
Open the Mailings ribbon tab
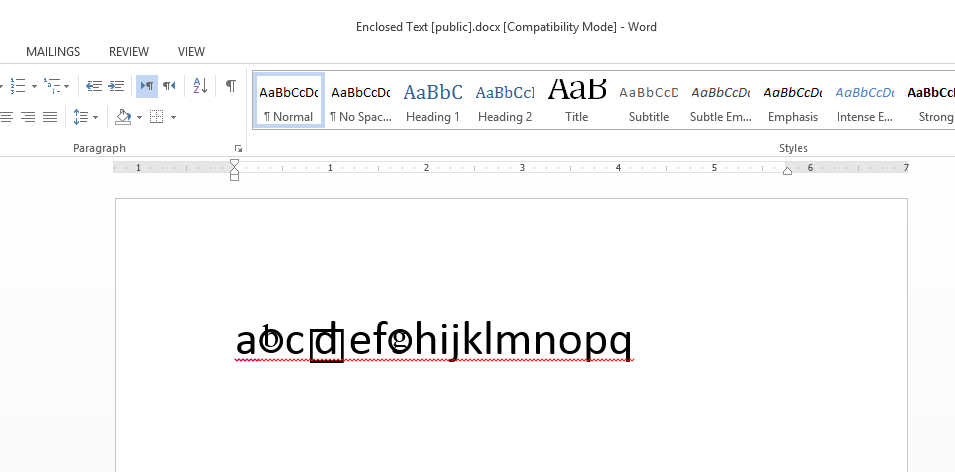click(x=53, y=52)
